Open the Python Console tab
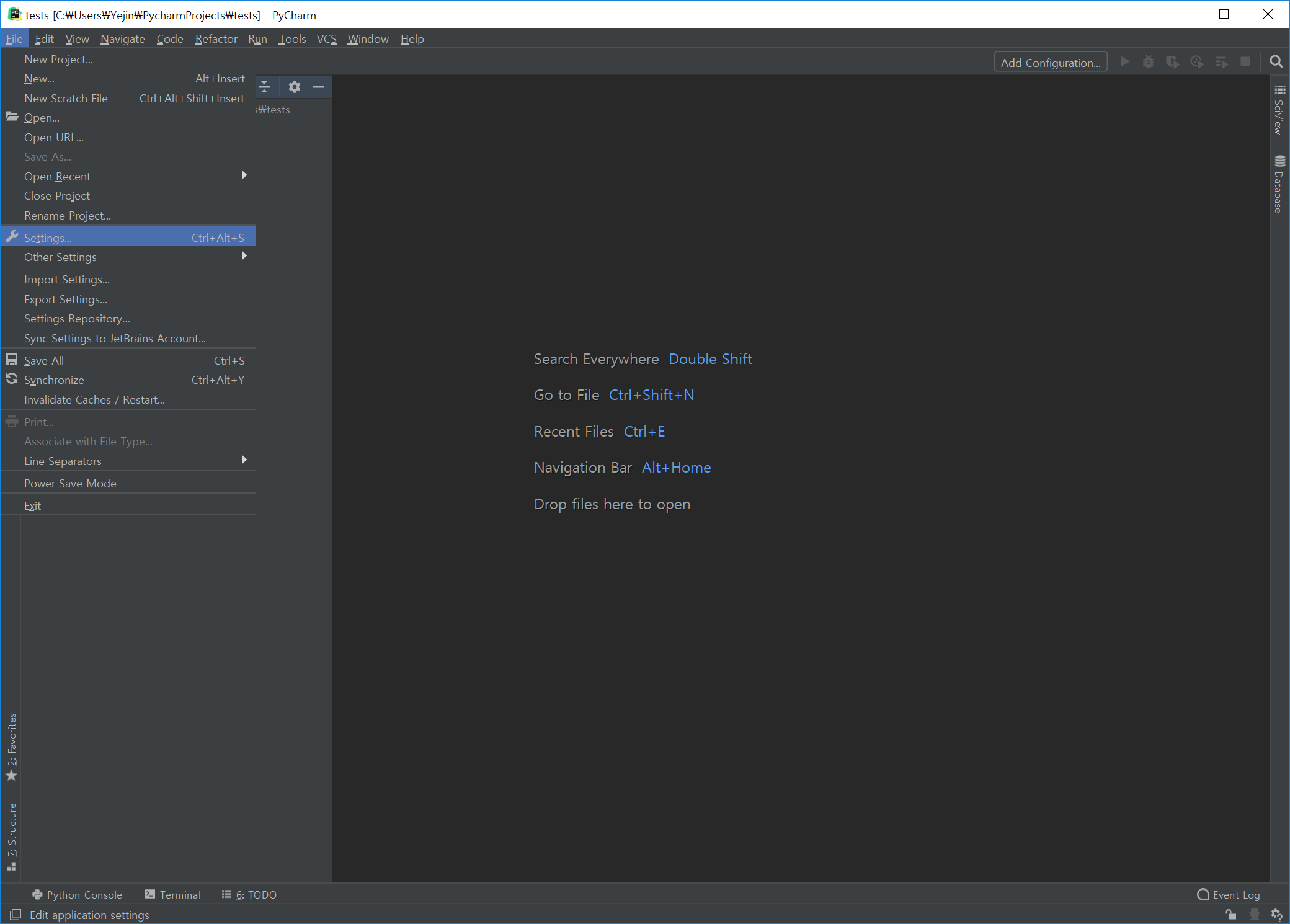The width and height of the screenshot is (1290, 924). 78,895
